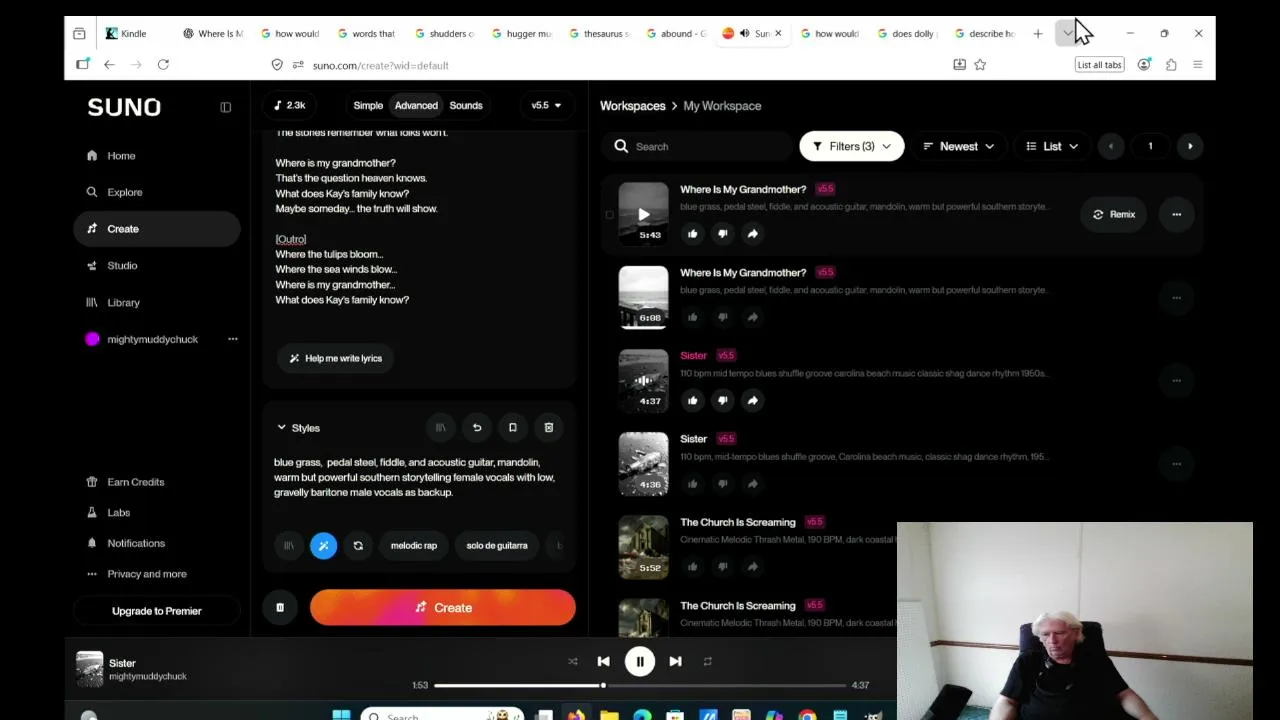The image size is (1280, 720).
Task: Collapse the Styles section chevron
Action: 281,428
